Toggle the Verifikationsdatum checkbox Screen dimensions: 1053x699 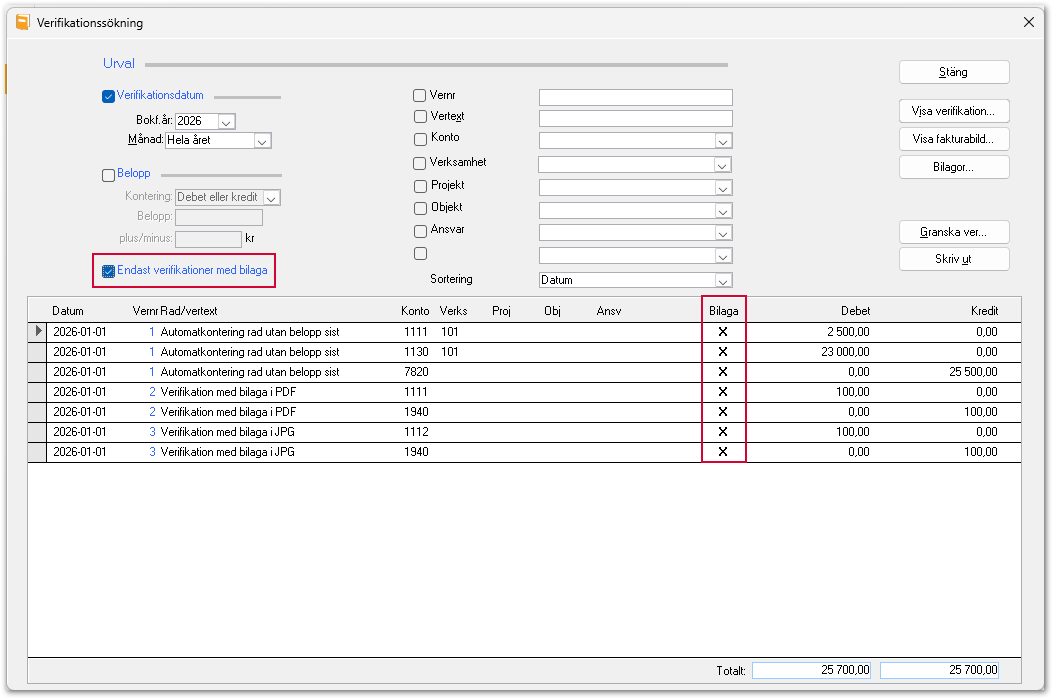108,96
